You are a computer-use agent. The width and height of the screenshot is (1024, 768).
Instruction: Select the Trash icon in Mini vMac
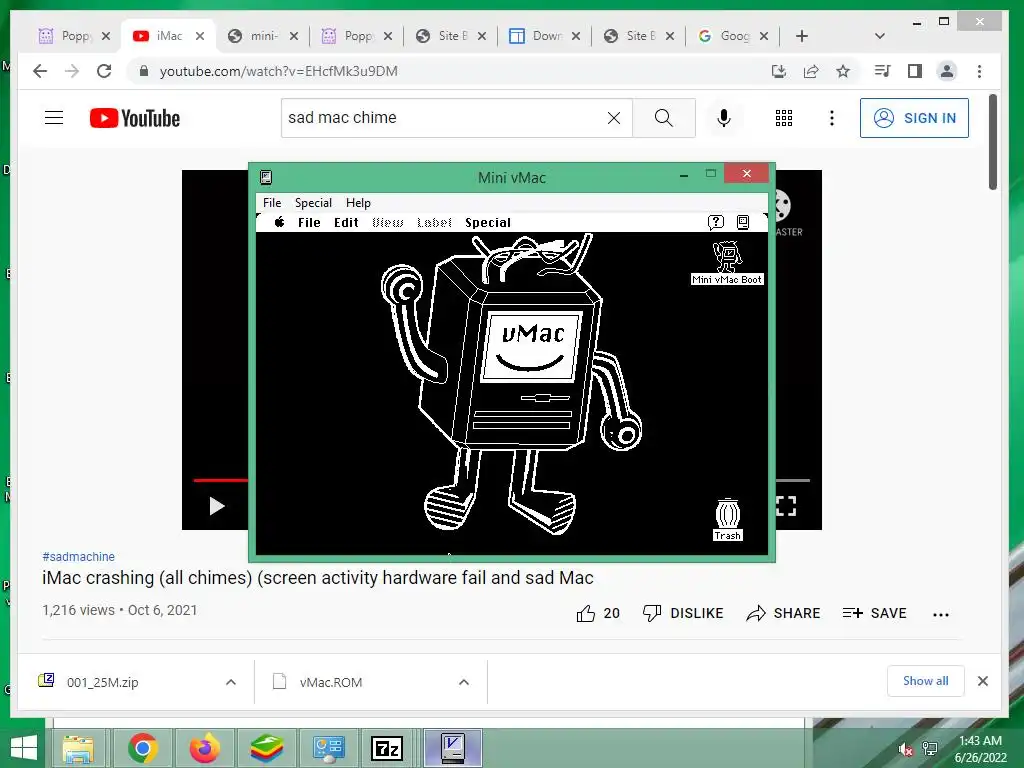coord(728,520)
